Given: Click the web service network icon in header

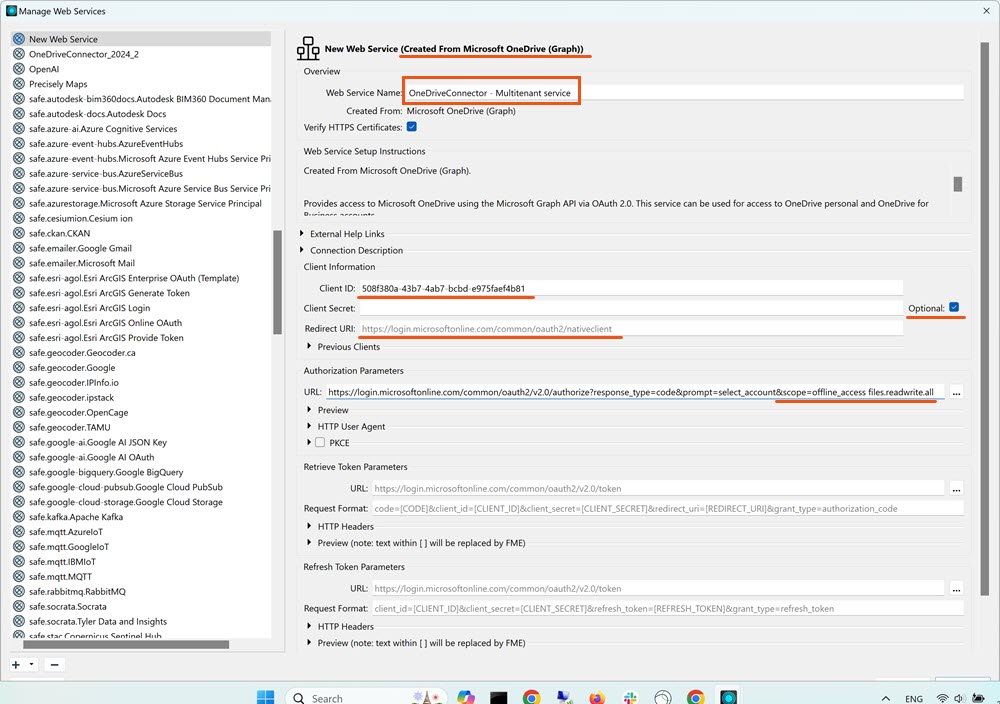Looking at the screenshot, I should [x=308, y=48].
